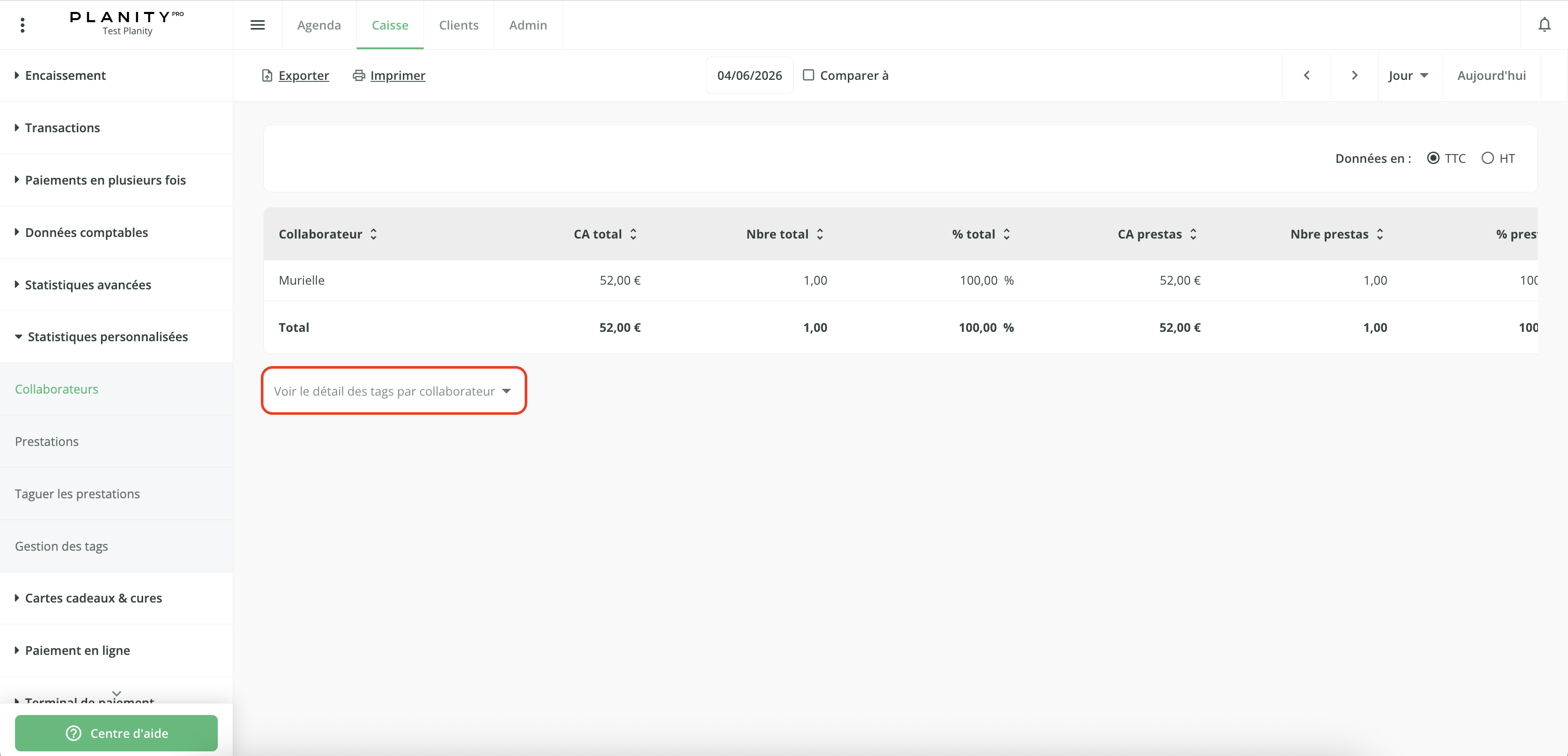
Task: Click Total row 100,00 % value
Action: 986,328
